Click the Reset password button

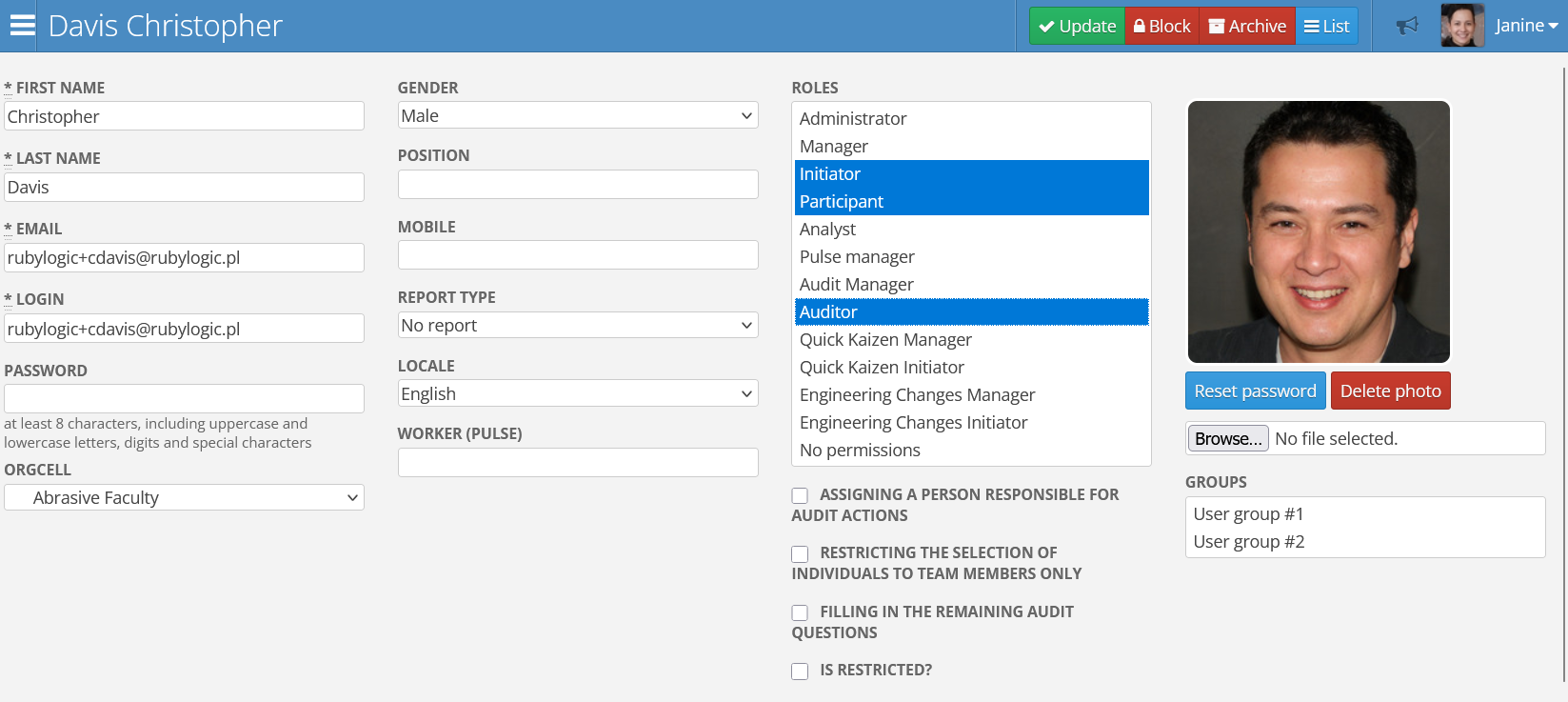(x=1255, y=391)
